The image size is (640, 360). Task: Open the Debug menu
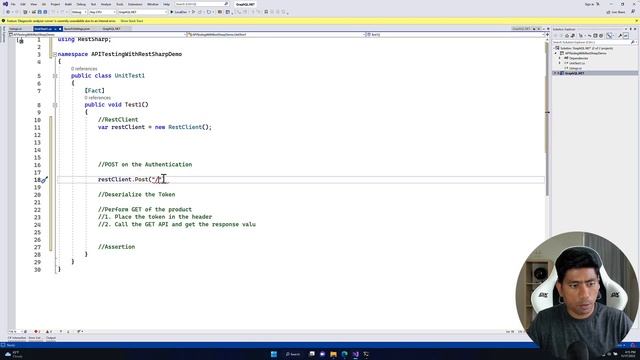81,4
